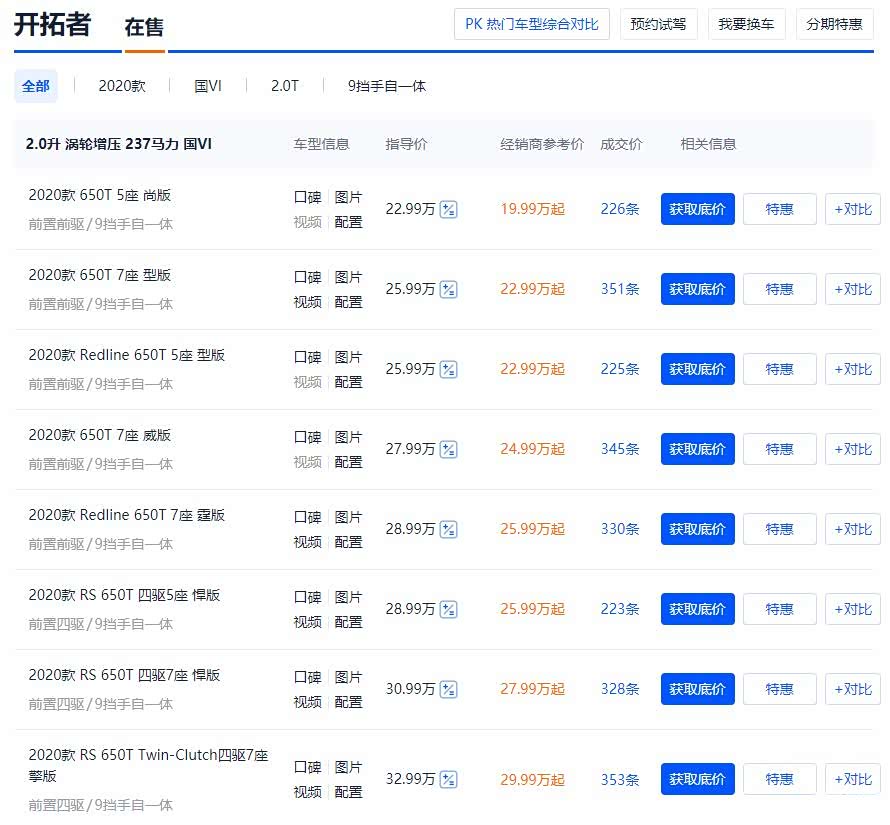
Task: Open 视频 for 650T 7座 型版
Action: (308, 302)
